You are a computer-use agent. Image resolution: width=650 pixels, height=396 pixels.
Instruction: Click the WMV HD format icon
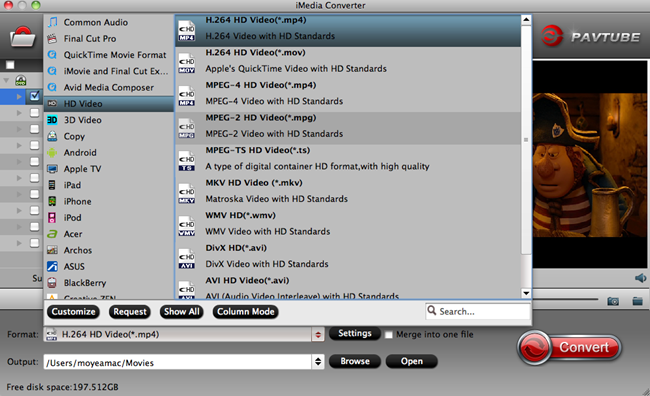coord(187,226)
